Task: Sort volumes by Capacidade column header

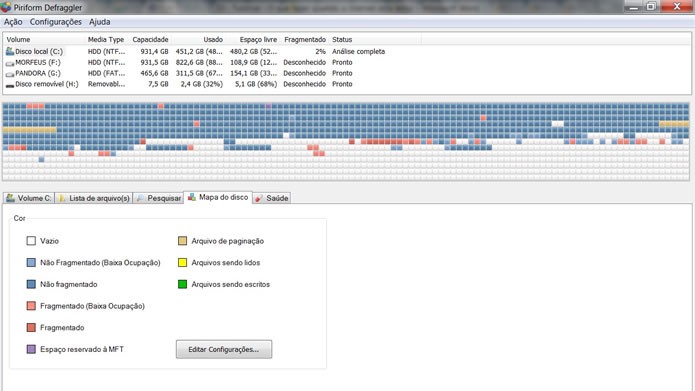Action: click(x=150, y=39)
